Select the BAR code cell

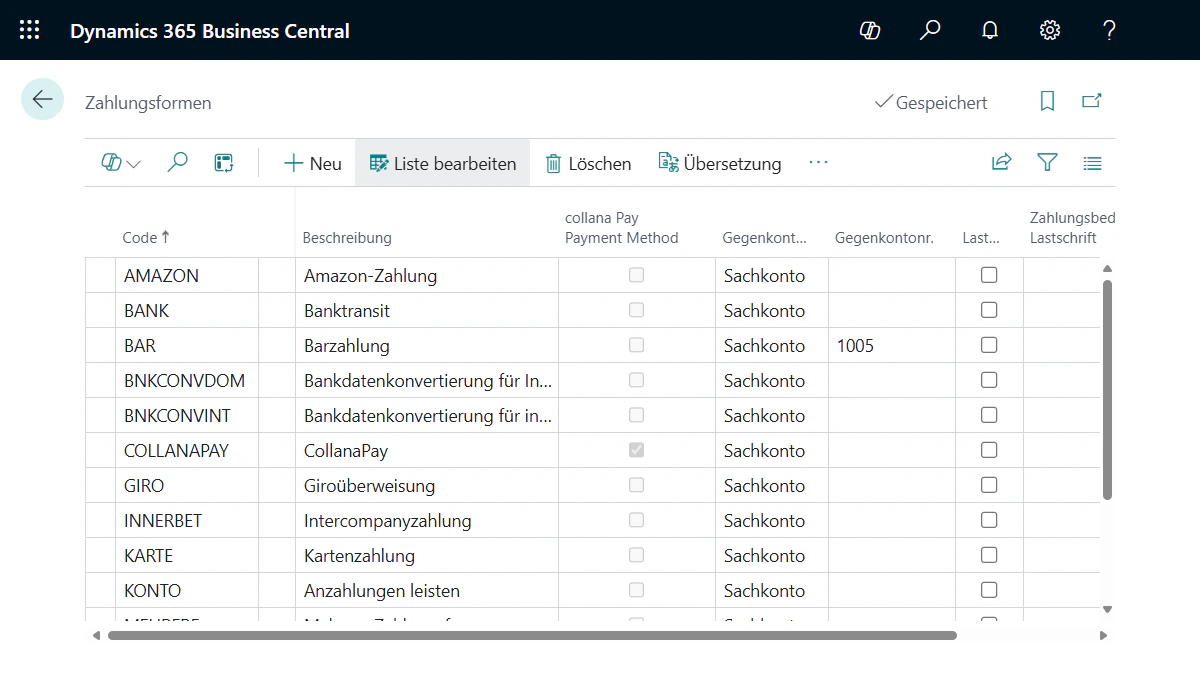pyautogui.click(x=187, y=345)
